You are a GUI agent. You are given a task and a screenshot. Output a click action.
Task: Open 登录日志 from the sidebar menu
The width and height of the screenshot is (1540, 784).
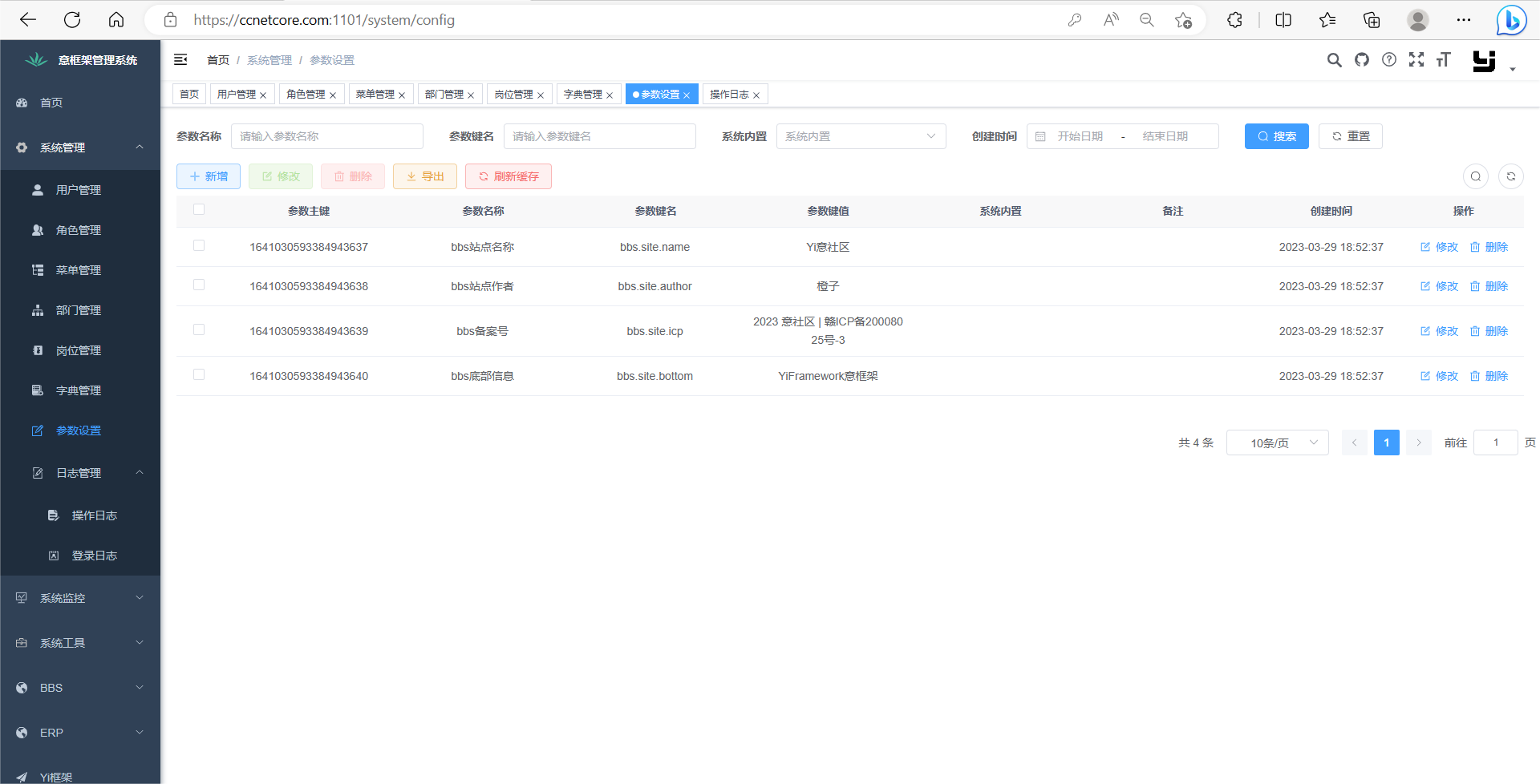pos(95,555)
